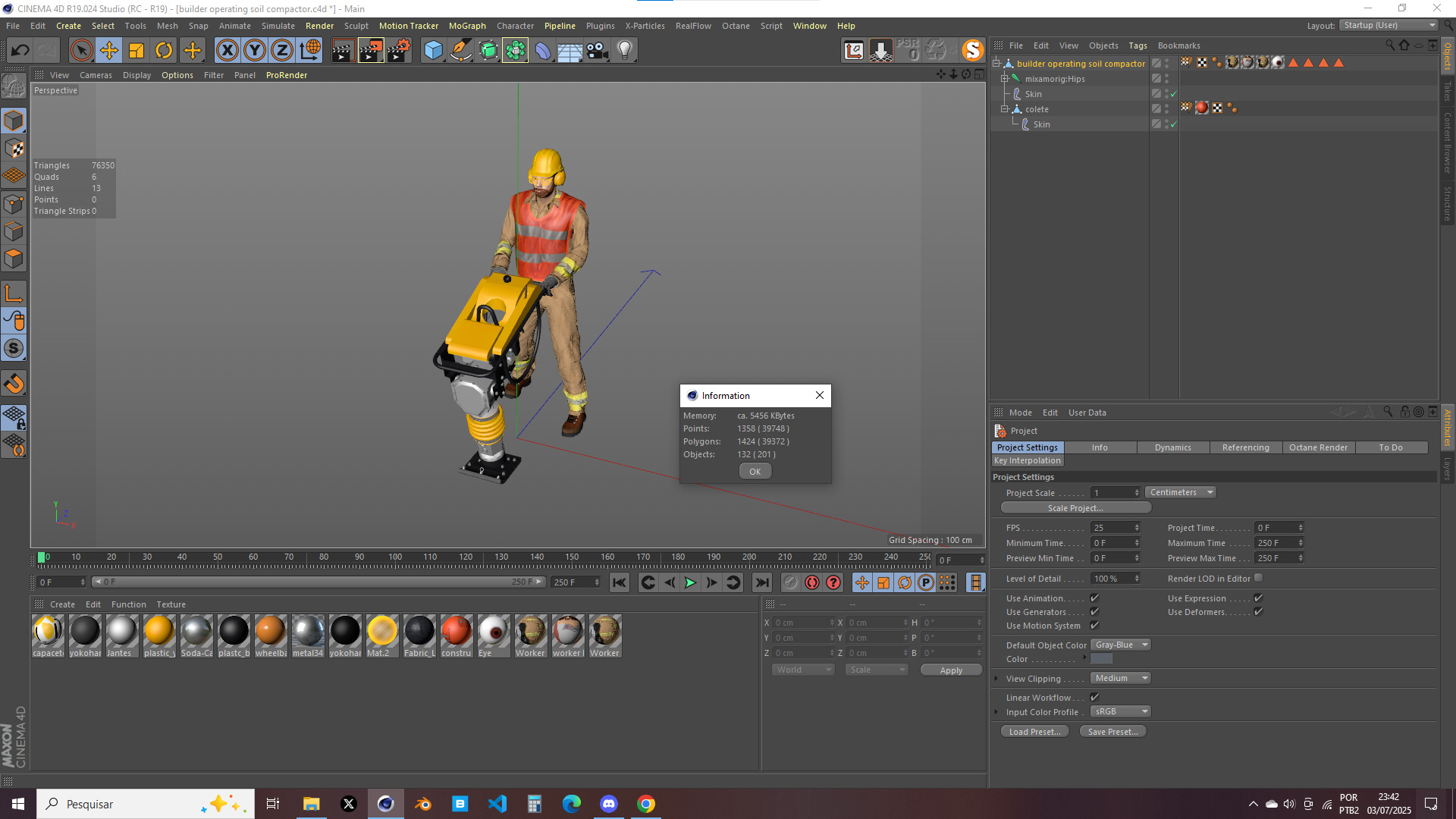Click Record Active Objects keyframe button

[x=791, y=582]
